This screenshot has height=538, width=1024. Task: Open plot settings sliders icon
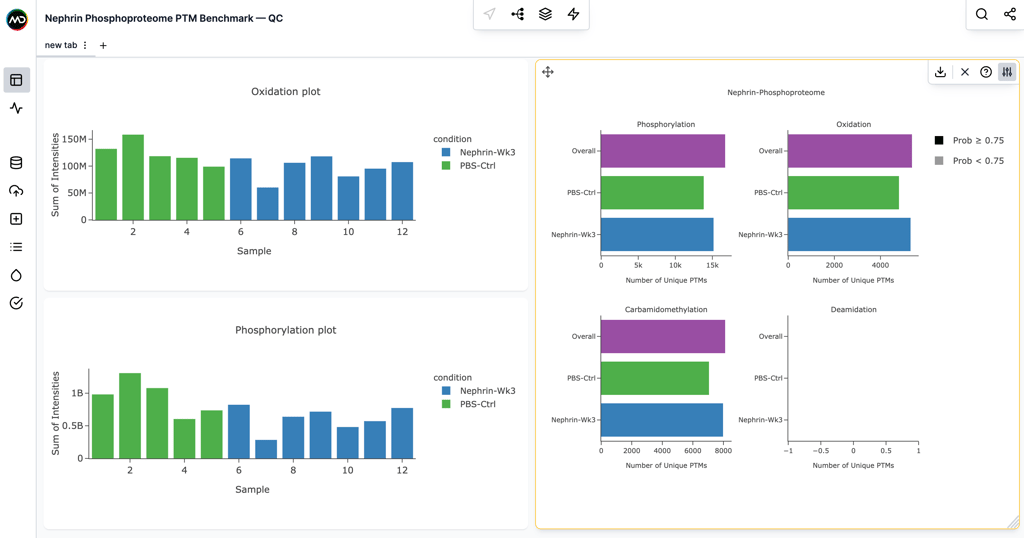(x=1008, y=72)
